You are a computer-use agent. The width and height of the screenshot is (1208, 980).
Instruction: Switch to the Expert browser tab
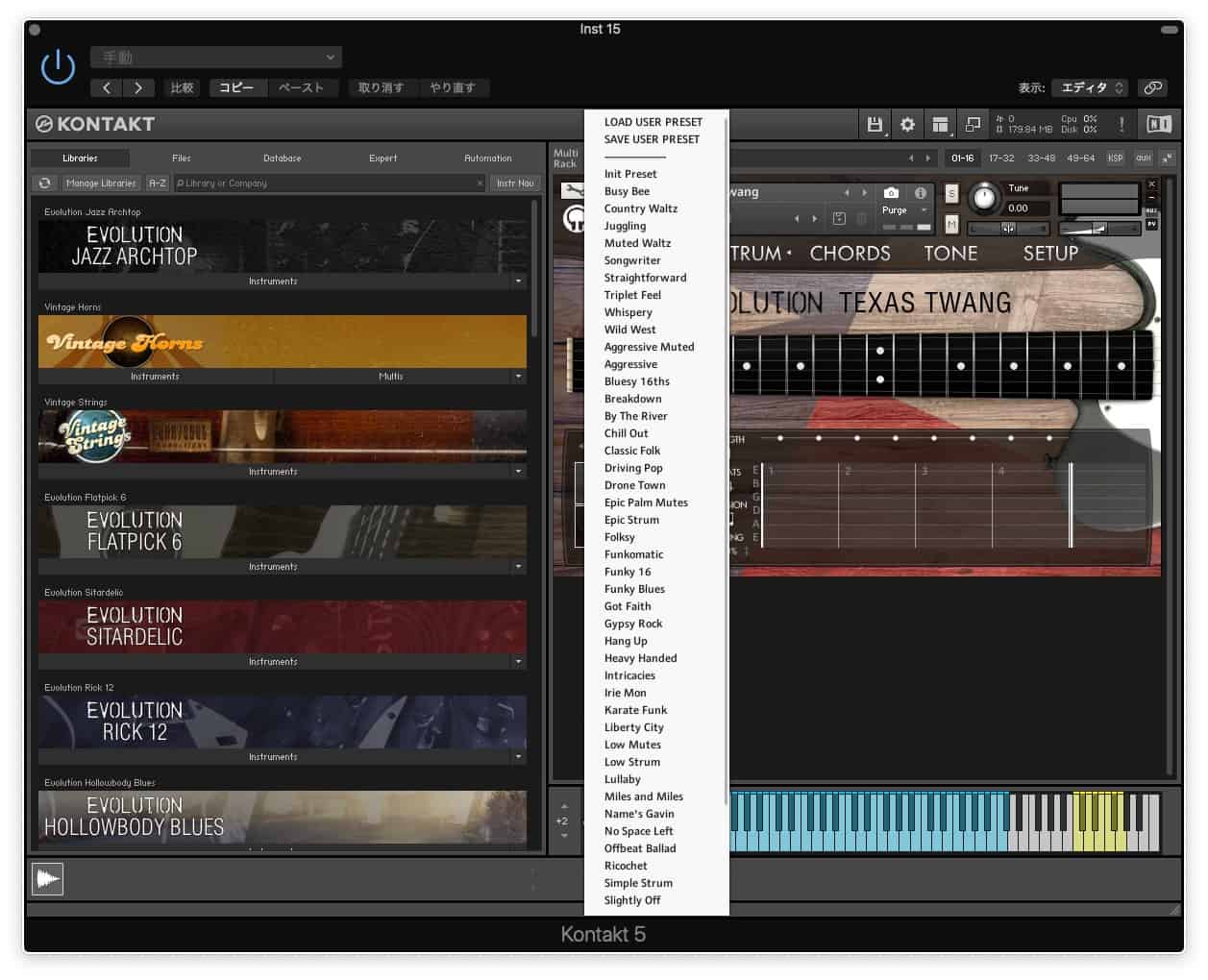pos(382,159)
